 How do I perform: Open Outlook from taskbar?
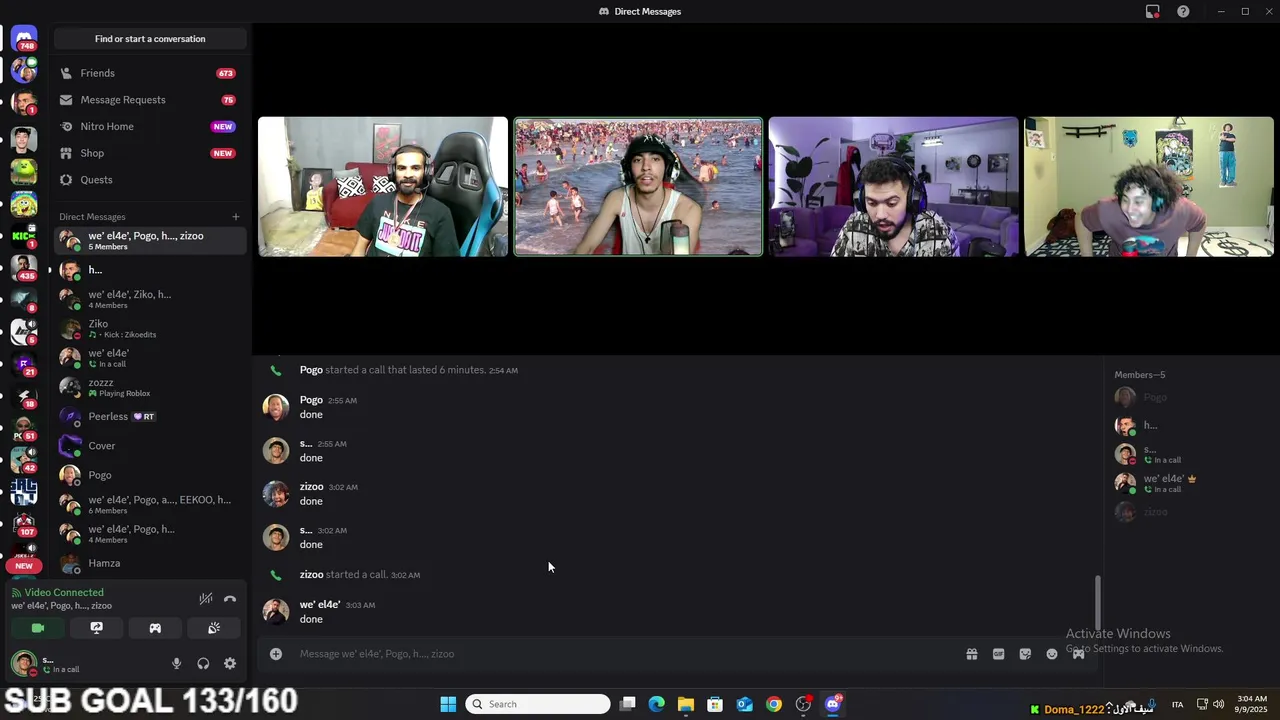click(745, 704)
